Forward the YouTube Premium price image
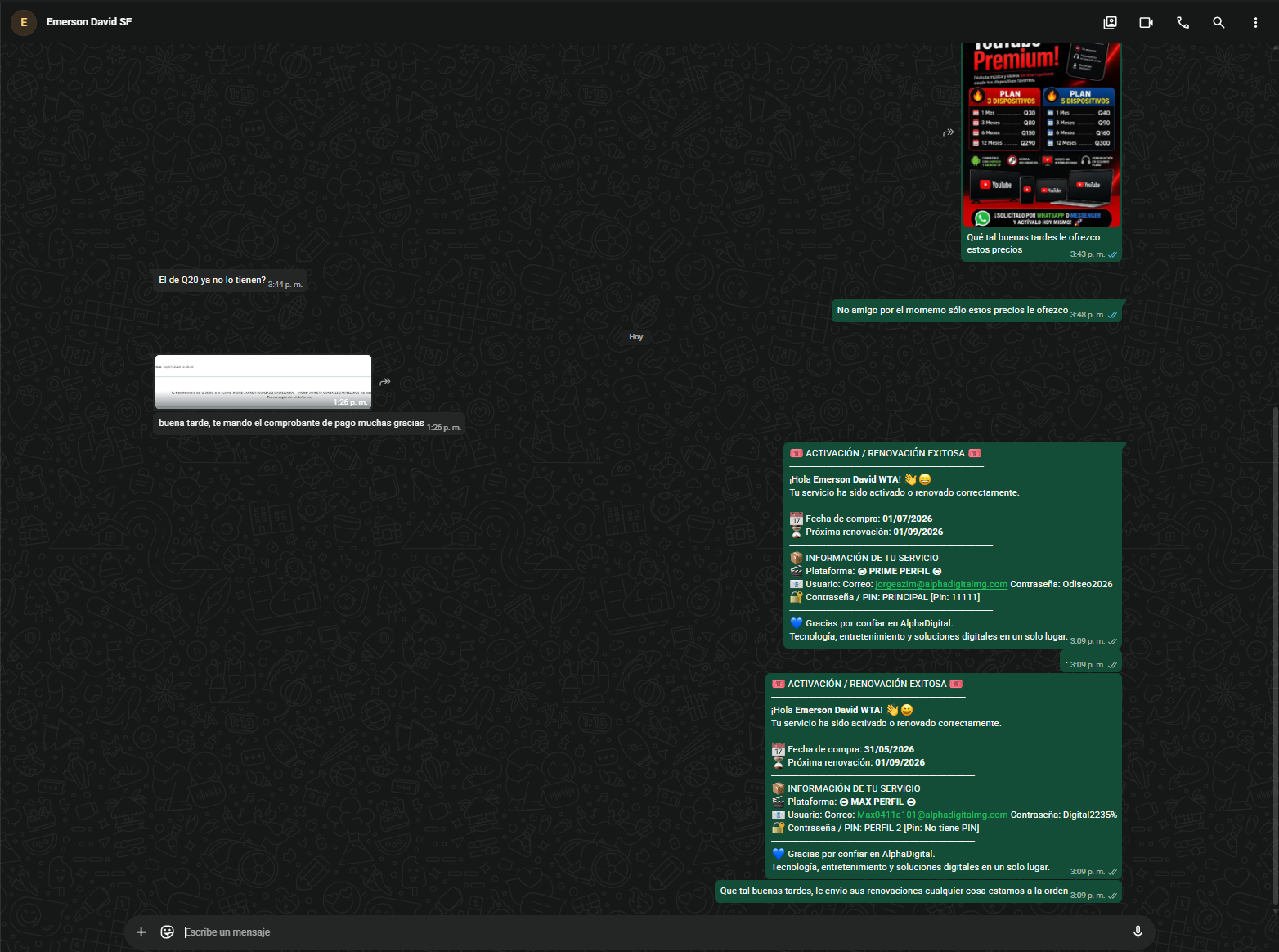 pyautogui.click(x=949, y=132)
